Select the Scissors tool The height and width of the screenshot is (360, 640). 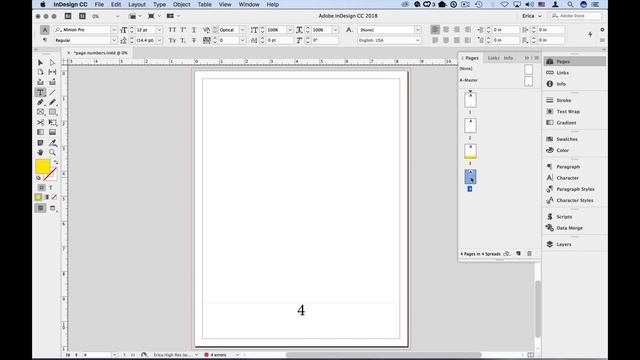(x=40, y=122)
